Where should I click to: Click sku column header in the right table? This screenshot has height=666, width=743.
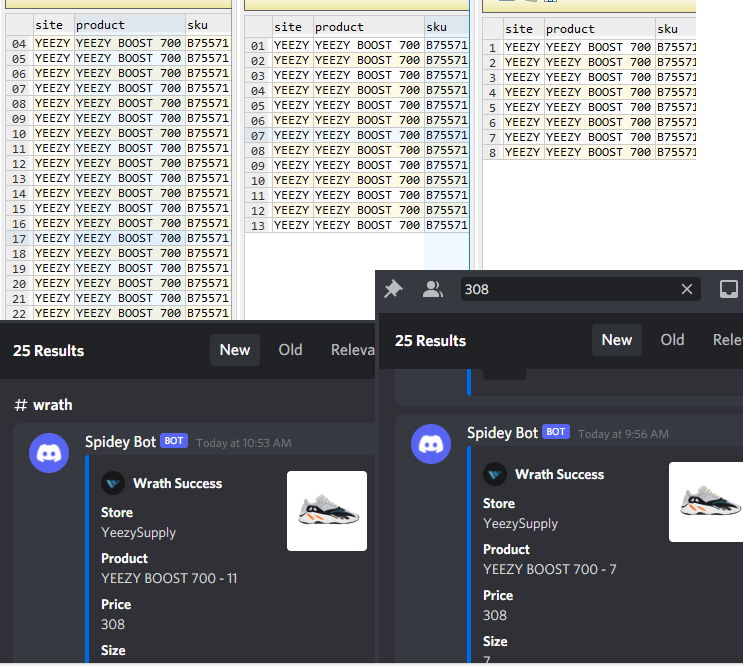(x=675, y=28)
